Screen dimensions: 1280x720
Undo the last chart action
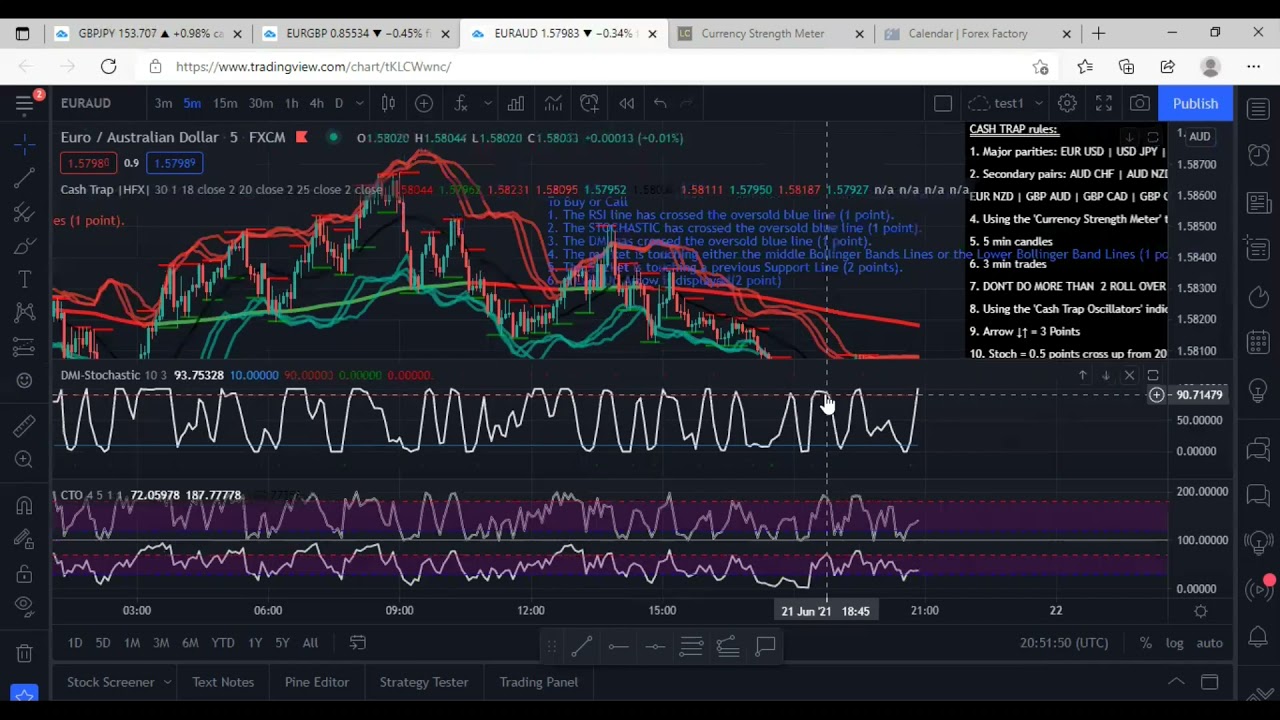[660, 103]
